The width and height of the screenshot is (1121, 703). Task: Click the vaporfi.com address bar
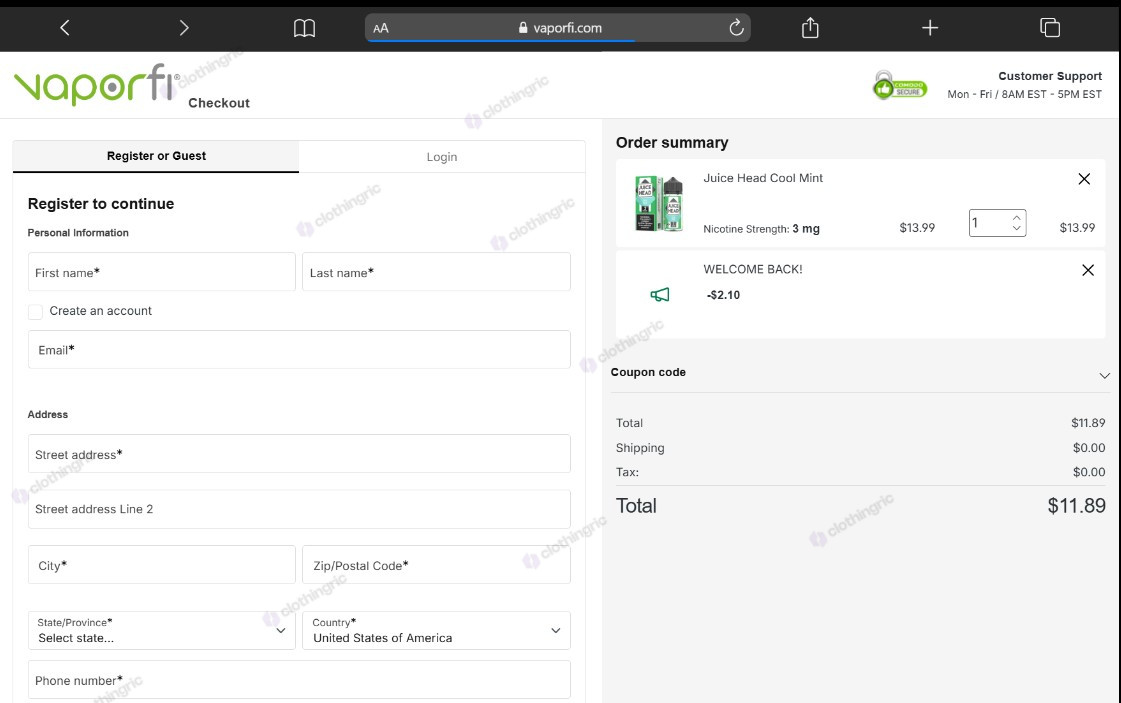tap(558, 28)
